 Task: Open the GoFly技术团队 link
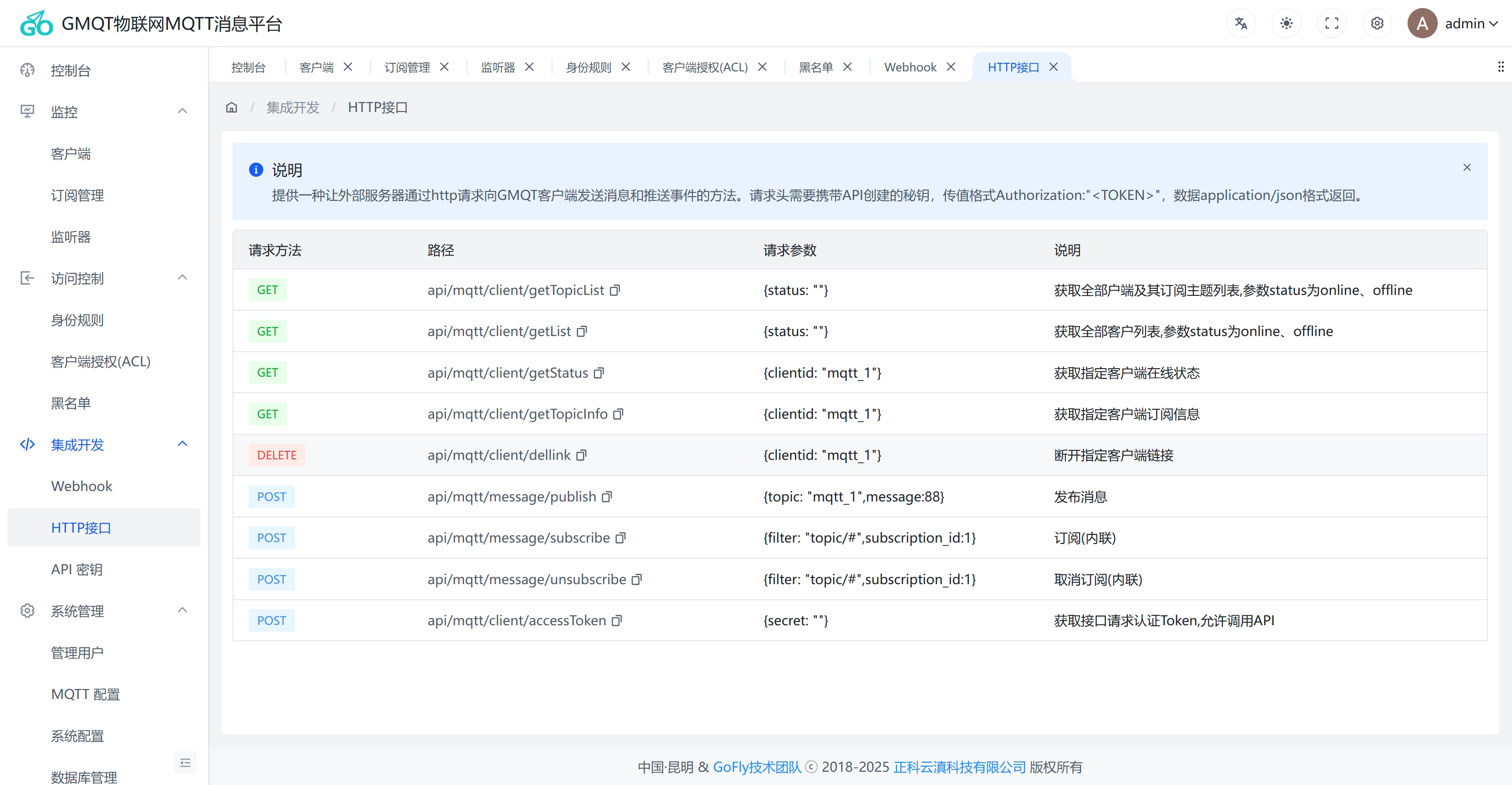coord(757,767)
